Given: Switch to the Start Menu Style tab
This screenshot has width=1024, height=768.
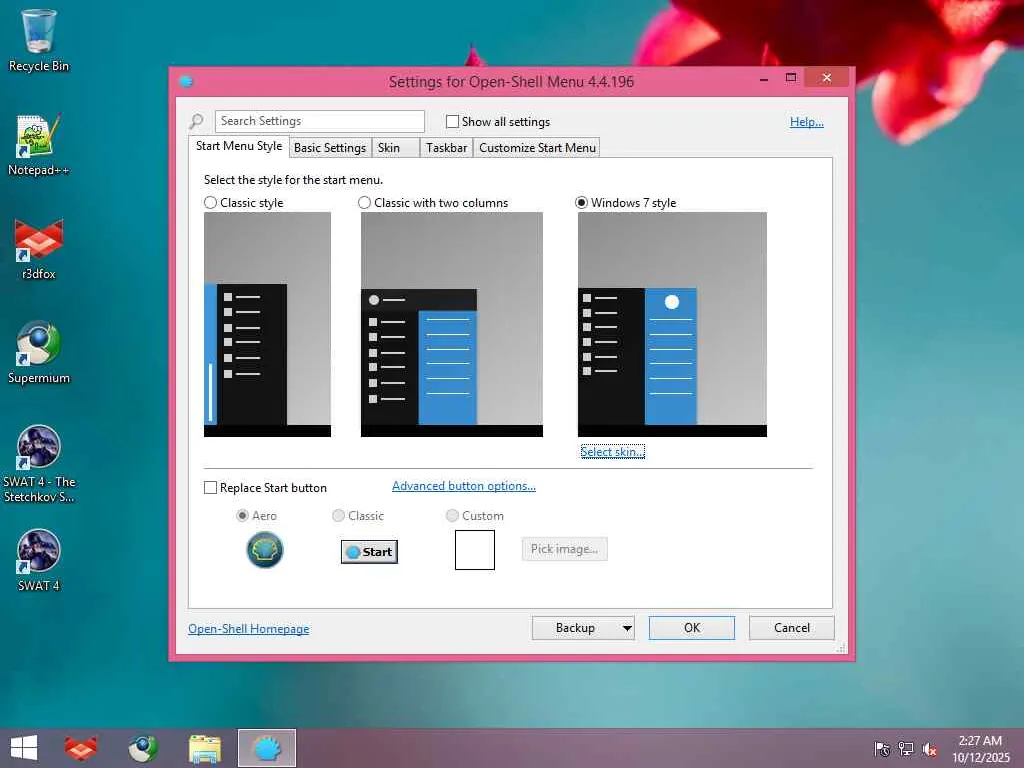Looking at the screenshot, I should pyautogui.click(x=239, y=146).
